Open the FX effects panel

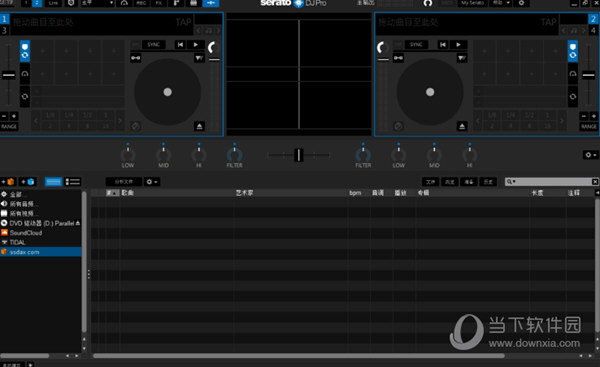click(x=158, y=3)
